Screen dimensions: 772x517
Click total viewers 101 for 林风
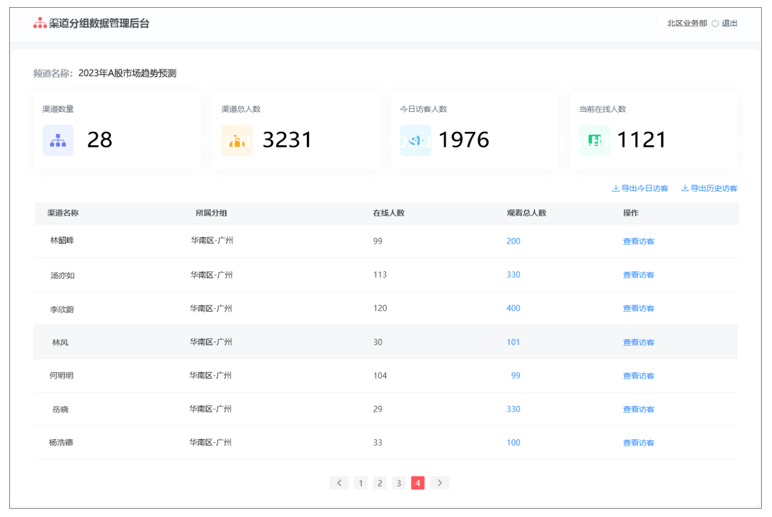pos(513,342)
